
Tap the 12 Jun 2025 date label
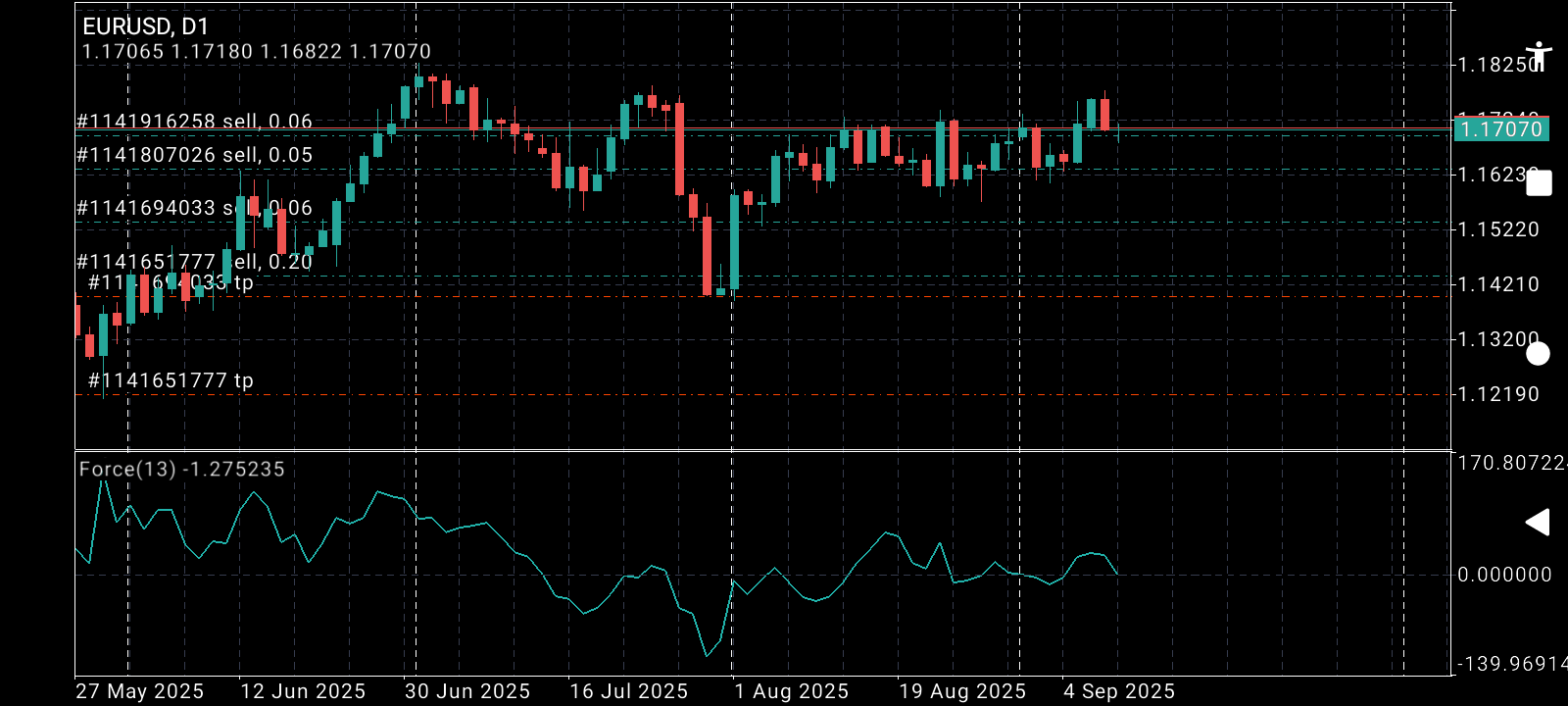(303, 691)
